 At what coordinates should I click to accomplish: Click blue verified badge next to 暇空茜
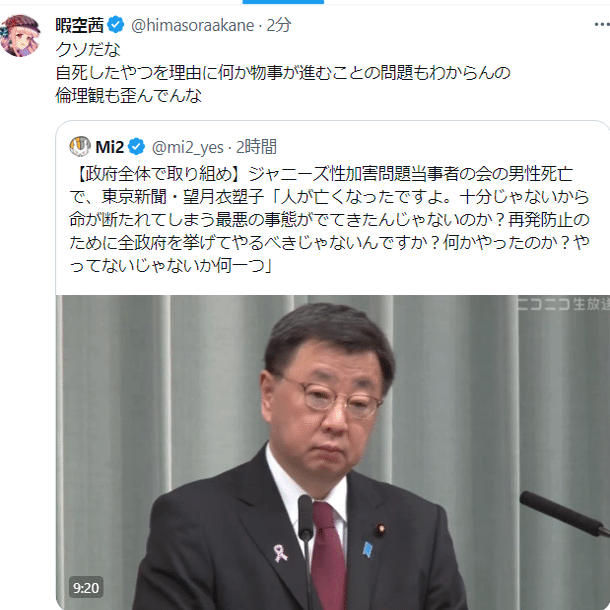point(116,25)
